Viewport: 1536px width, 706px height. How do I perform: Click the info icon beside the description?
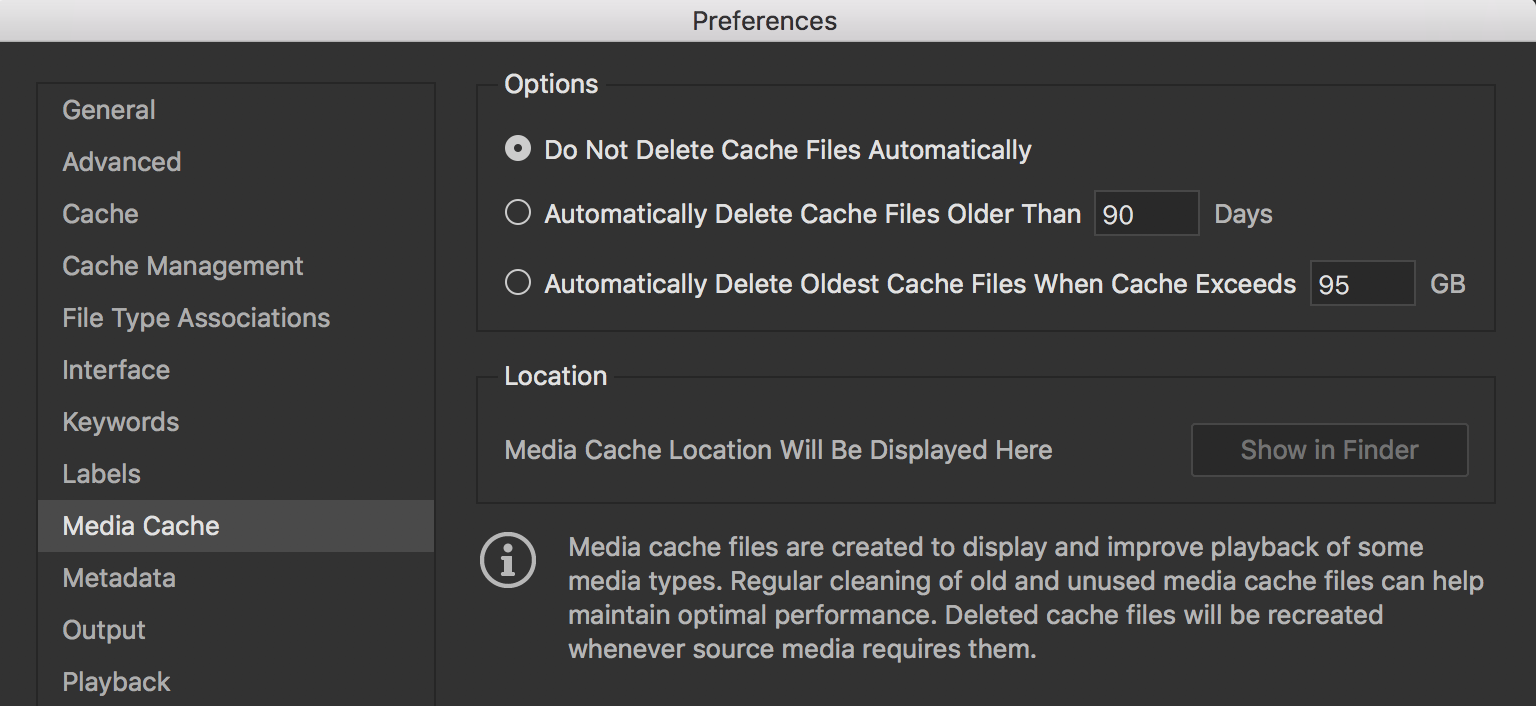click(x=508, y=561)
